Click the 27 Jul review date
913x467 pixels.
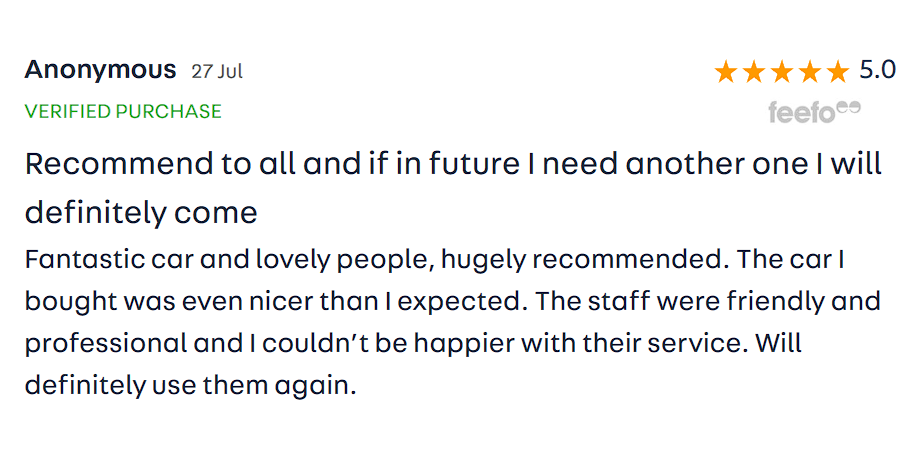217,72
